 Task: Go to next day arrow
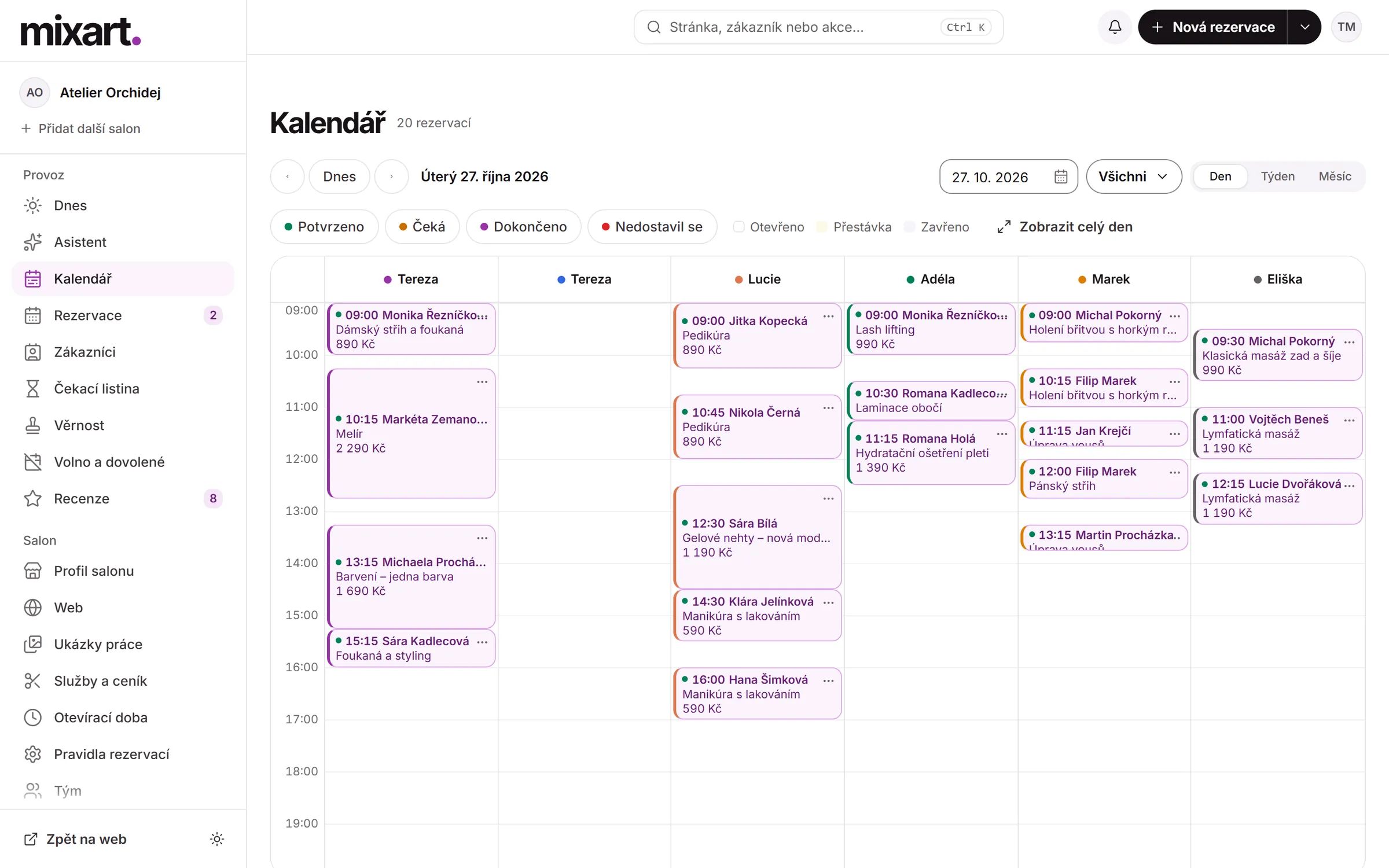point(392,176)
